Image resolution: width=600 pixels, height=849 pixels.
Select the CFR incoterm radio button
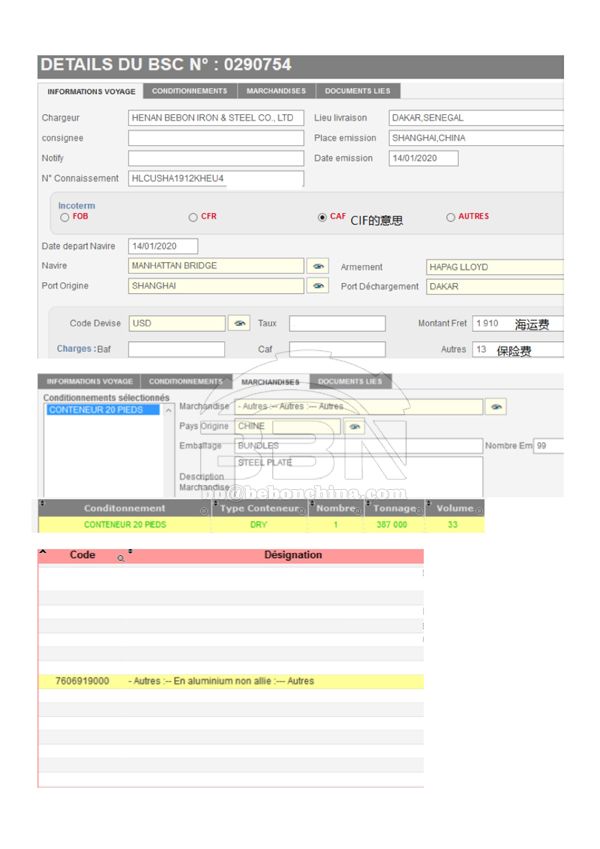click(193, 217)
